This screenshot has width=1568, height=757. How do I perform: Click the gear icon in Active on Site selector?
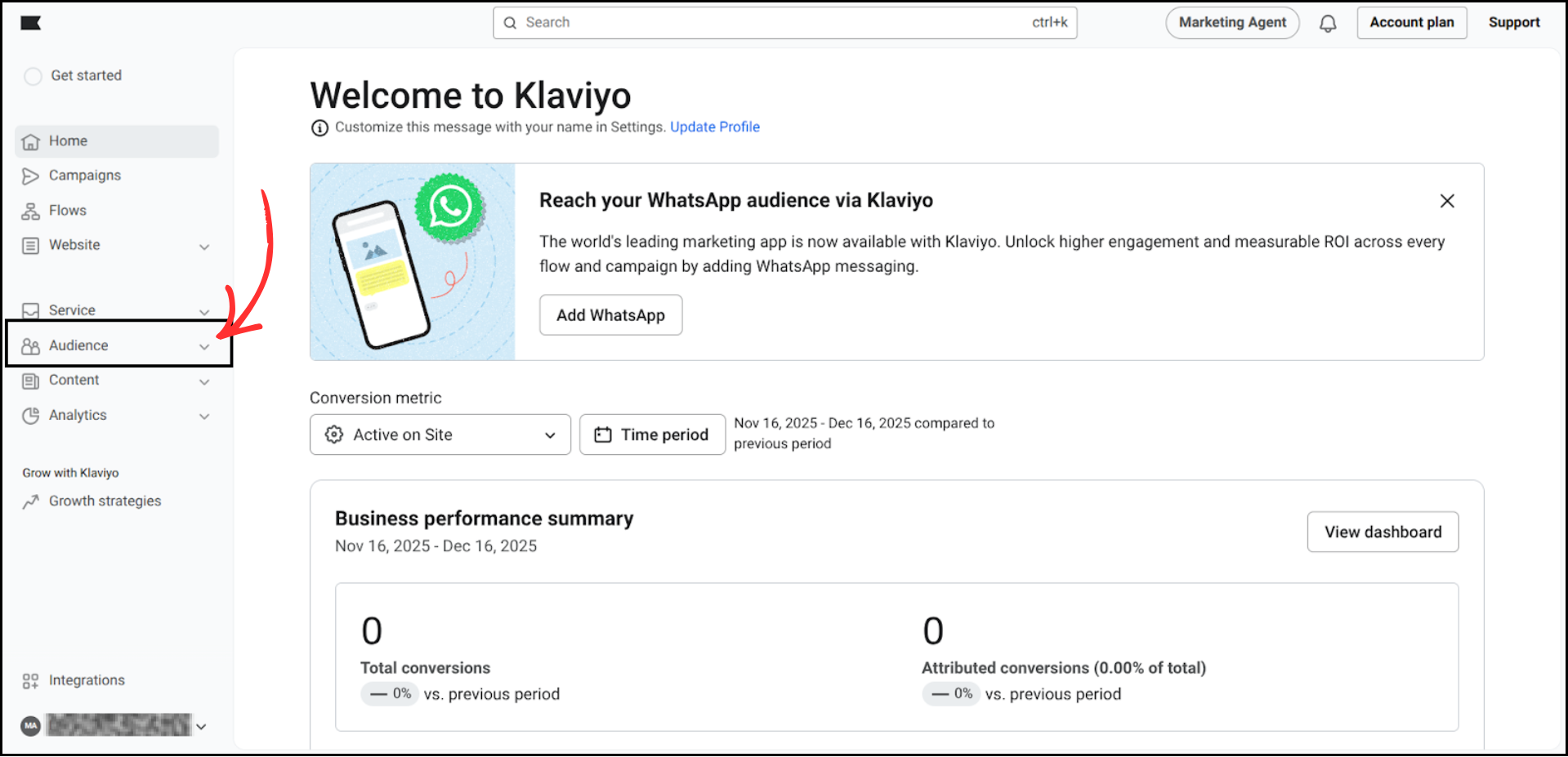coord(334,434)
